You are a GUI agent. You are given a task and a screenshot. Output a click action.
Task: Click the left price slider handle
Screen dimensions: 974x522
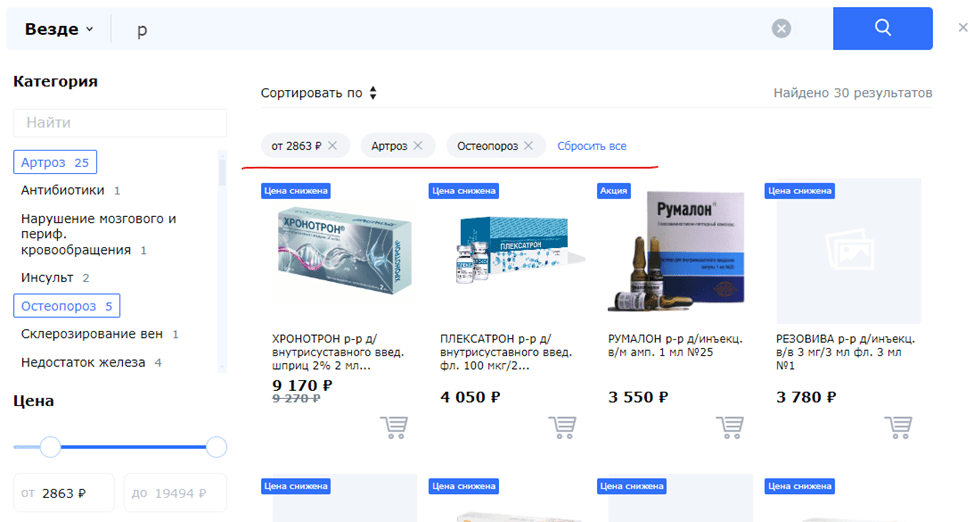(x=50, y=447)
